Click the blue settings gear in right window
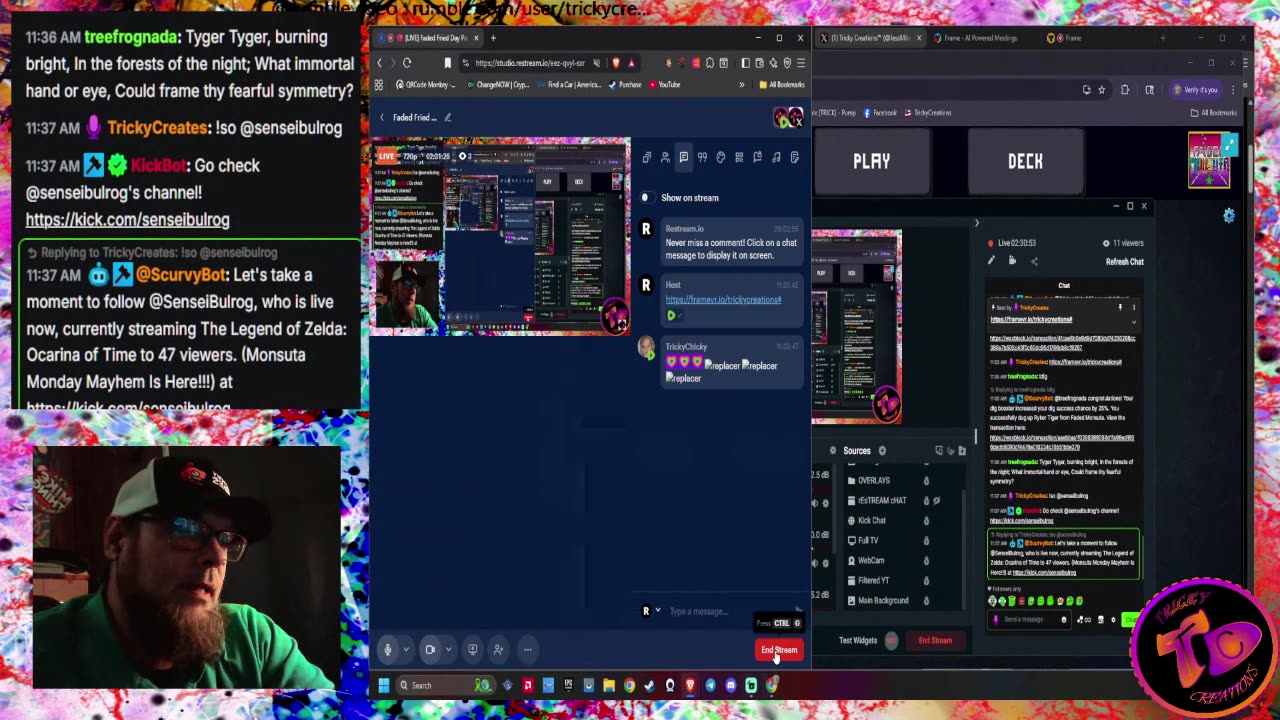This screenshot has height=720, width=1280. pyautogui.click(x=1229, y=215)
